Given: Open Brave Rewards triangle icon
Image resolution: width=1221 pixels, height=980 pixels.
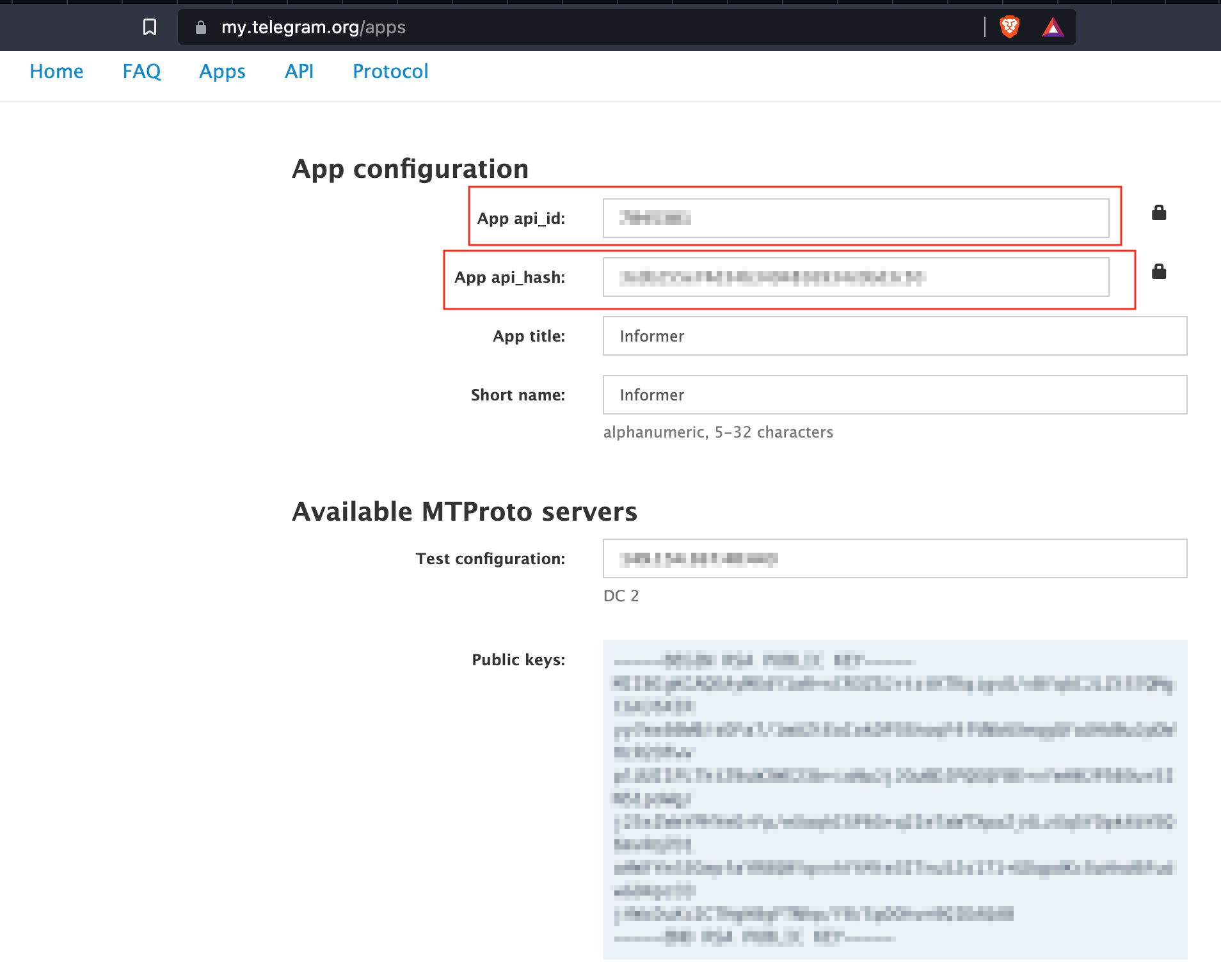Looking at the screenshot, I should pyautogui.click(x=1053, y=27).
